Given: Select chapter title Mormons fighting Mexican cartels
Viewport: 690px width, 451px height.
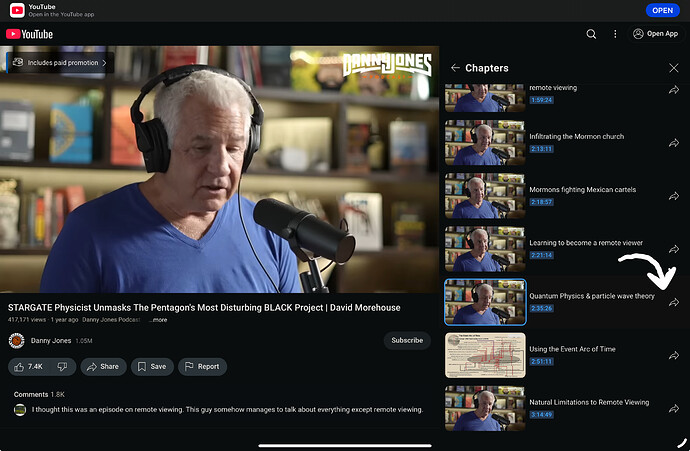Looking at the screenshot, I should coord(583,190).
